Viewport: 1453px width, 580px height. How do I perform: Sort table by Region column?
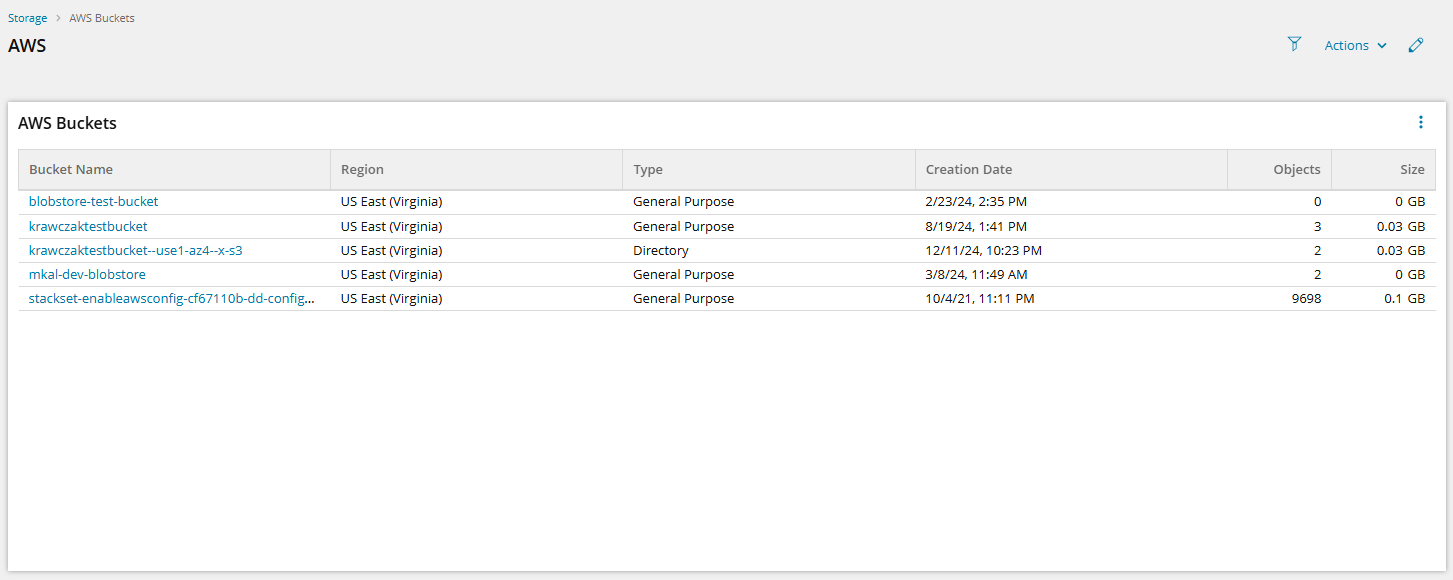click(x=362, y=170)
